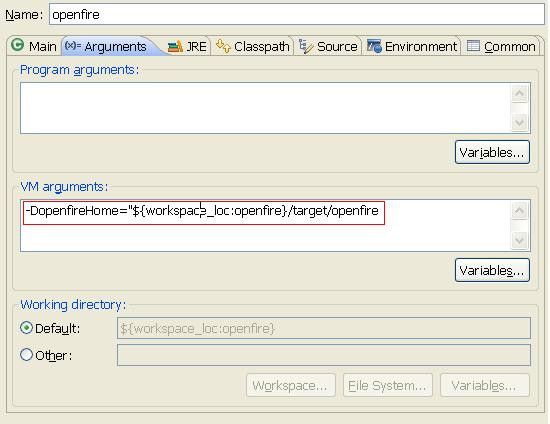Click the Workspace... button

291,385
